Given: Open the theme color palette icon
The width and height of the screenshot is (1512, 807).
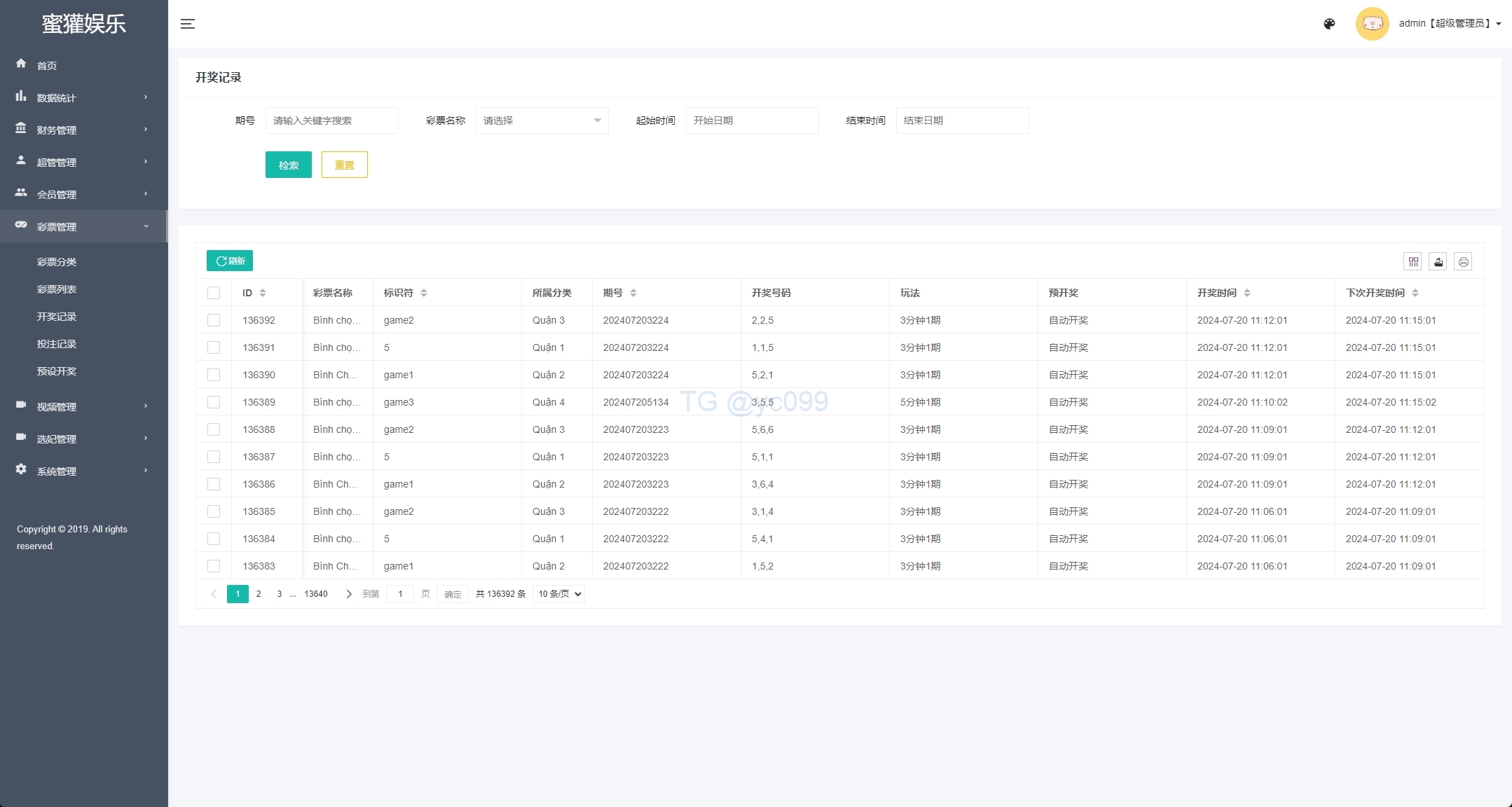Looking at the screenshot, I should (1329, 24).
